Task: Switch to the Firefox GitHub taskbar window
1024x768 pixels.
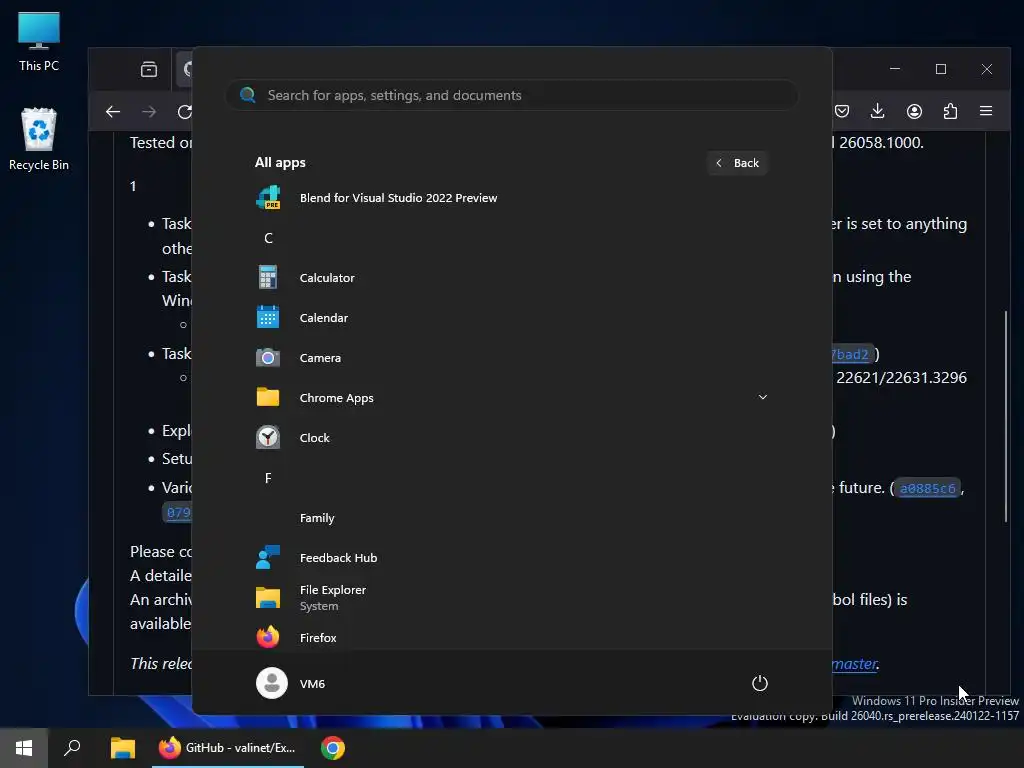Action: [x=228, y=748]
